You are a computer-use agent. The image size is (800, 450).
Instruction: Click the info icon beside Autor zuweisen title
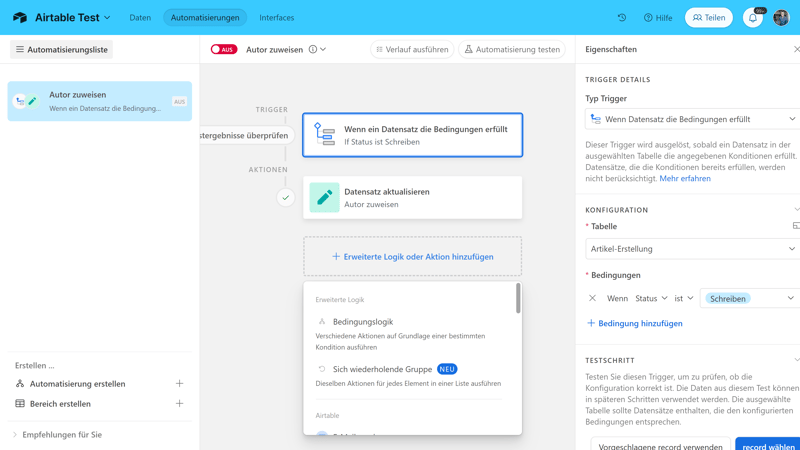(x=313, y=49)
